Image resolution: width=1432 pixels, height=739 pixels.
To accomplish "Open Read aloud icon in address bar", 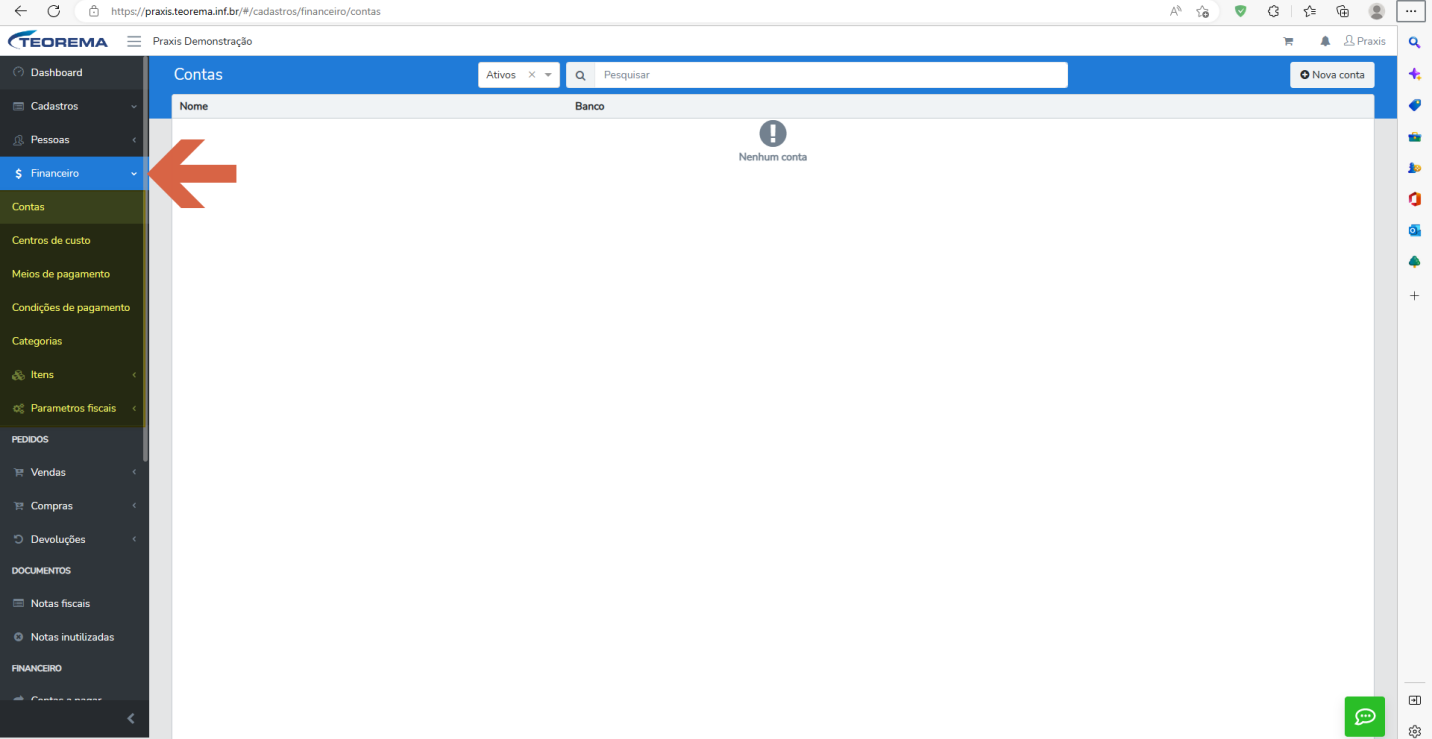I will tap(1175, 11).
